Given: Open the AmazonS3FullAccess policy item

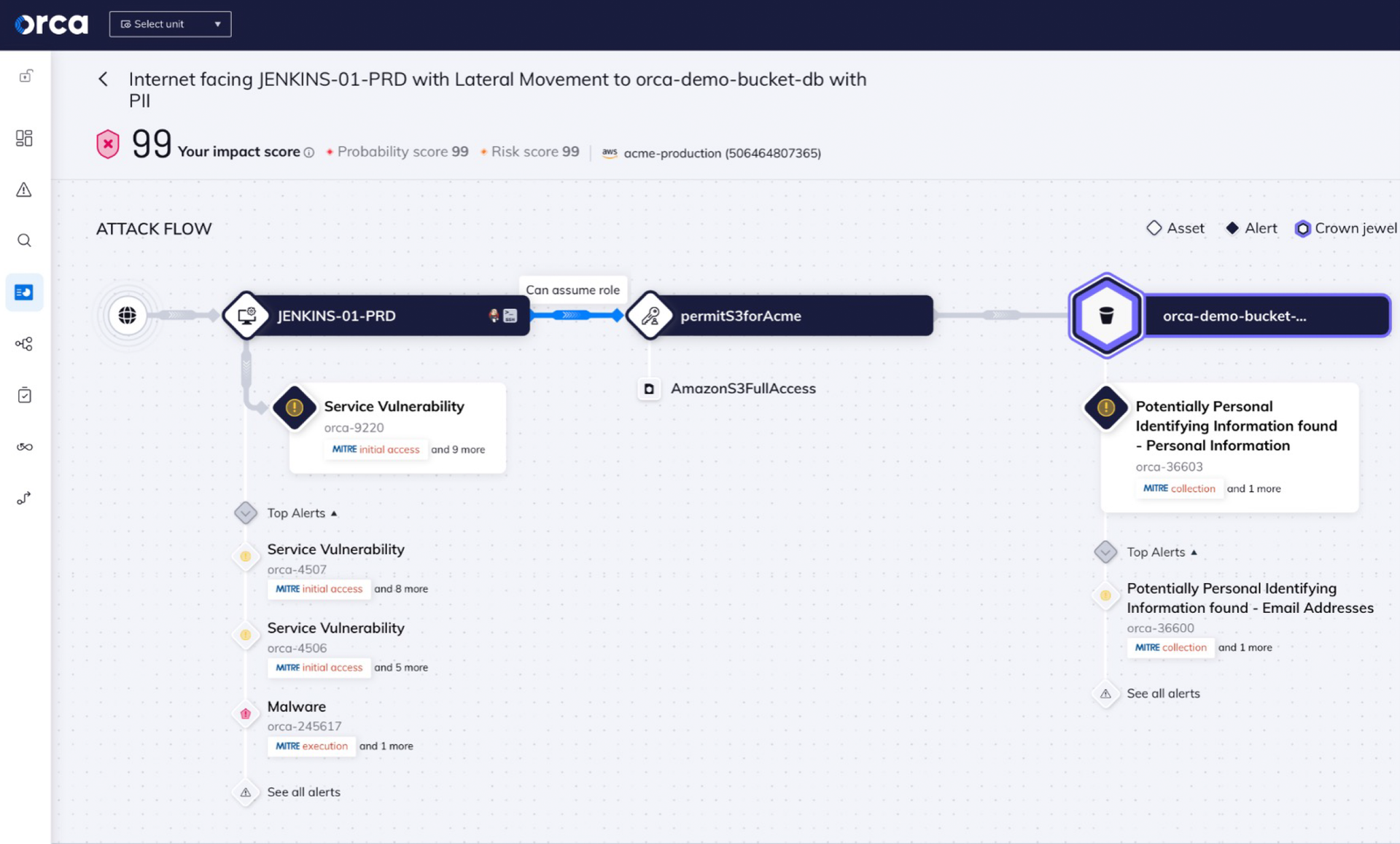Looking at the screenshot, I should (742, 388).
